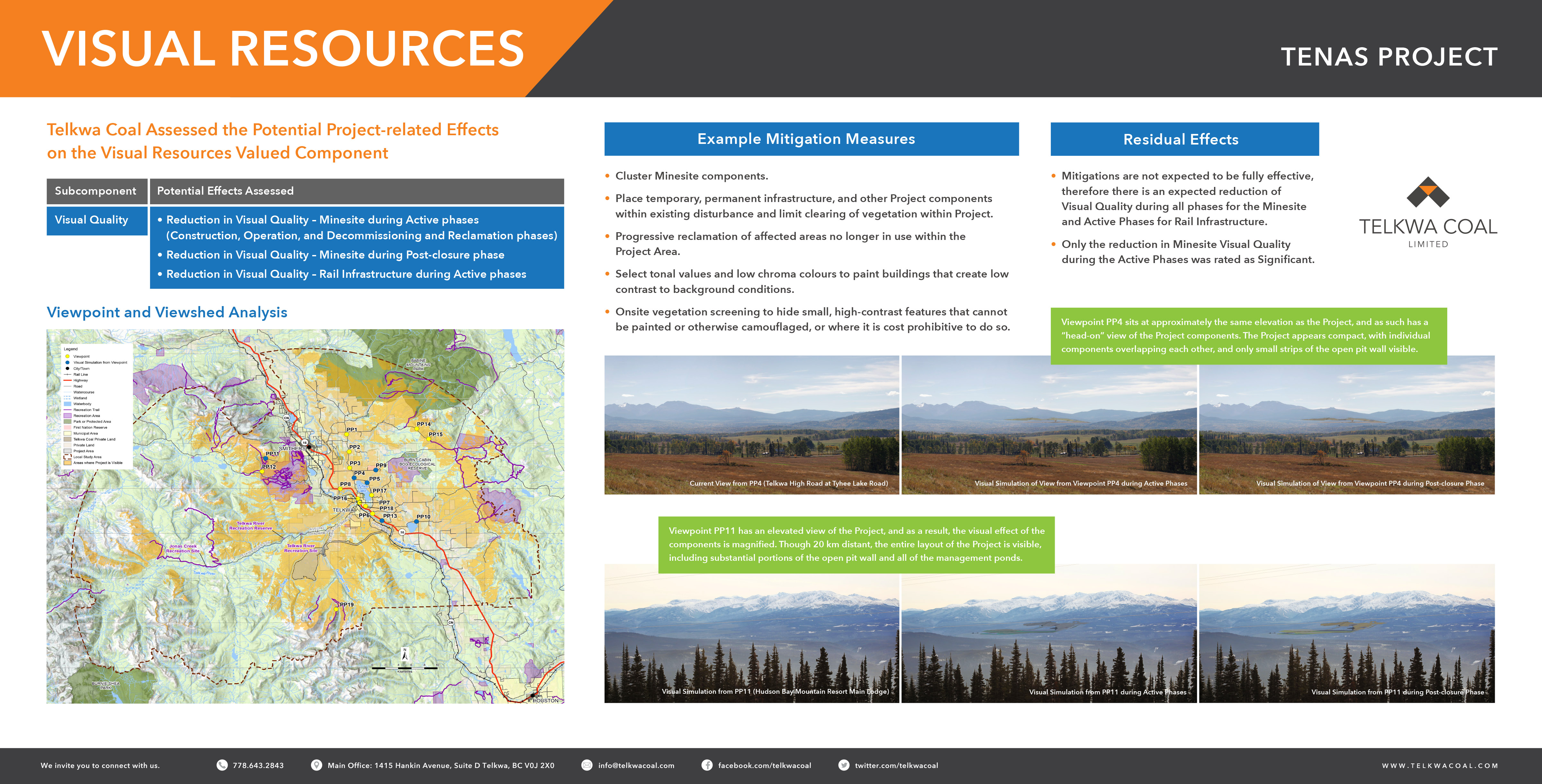Image resolution: width=1542 pixels, height=784 pixels.
Task: Click the Burnt Cabin Bog Ecological Reserve label
Action: click(417, 464)
